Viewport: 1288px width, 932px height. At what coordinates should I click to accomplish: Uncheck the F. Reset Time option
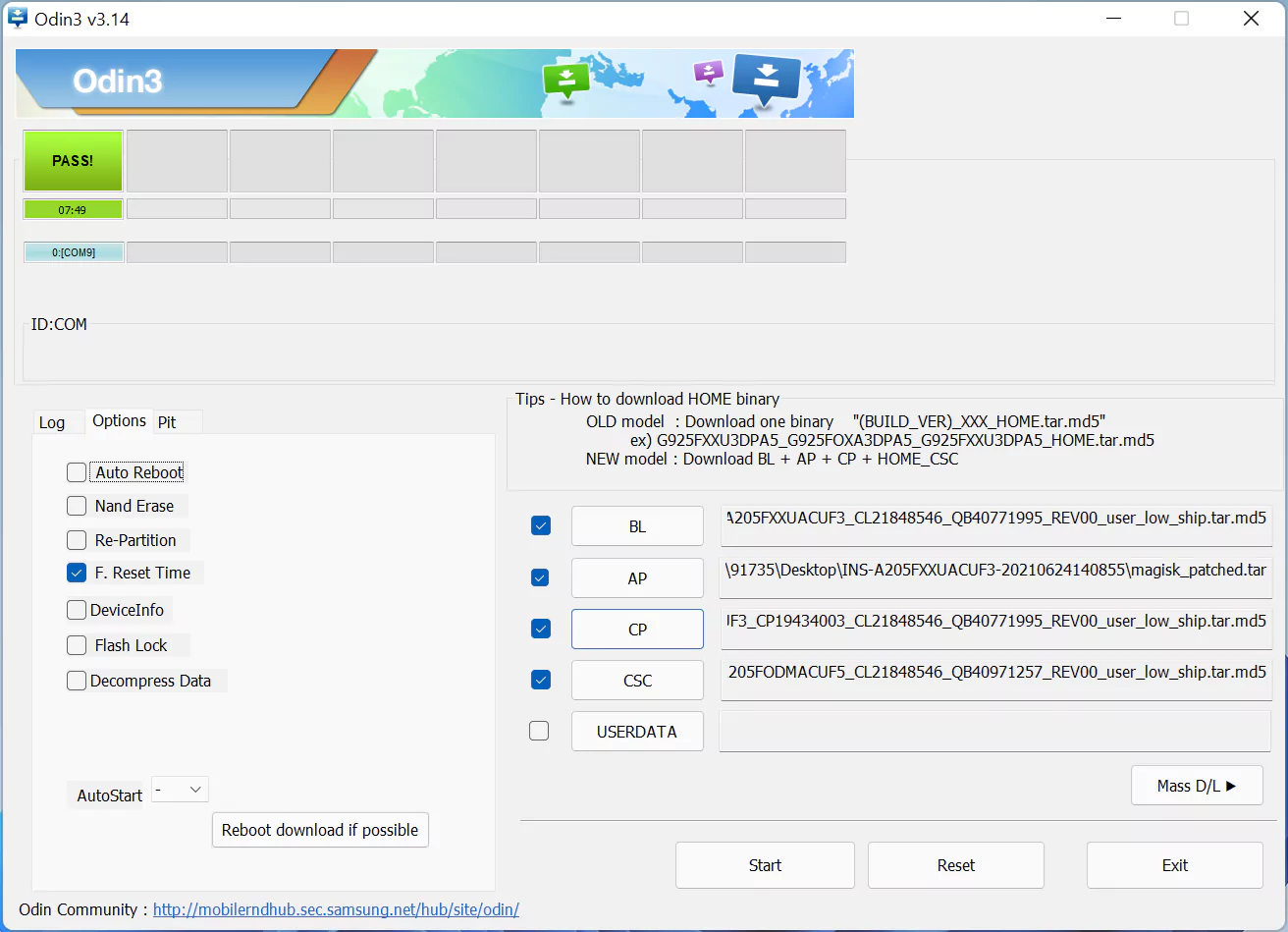coord(77,573)
